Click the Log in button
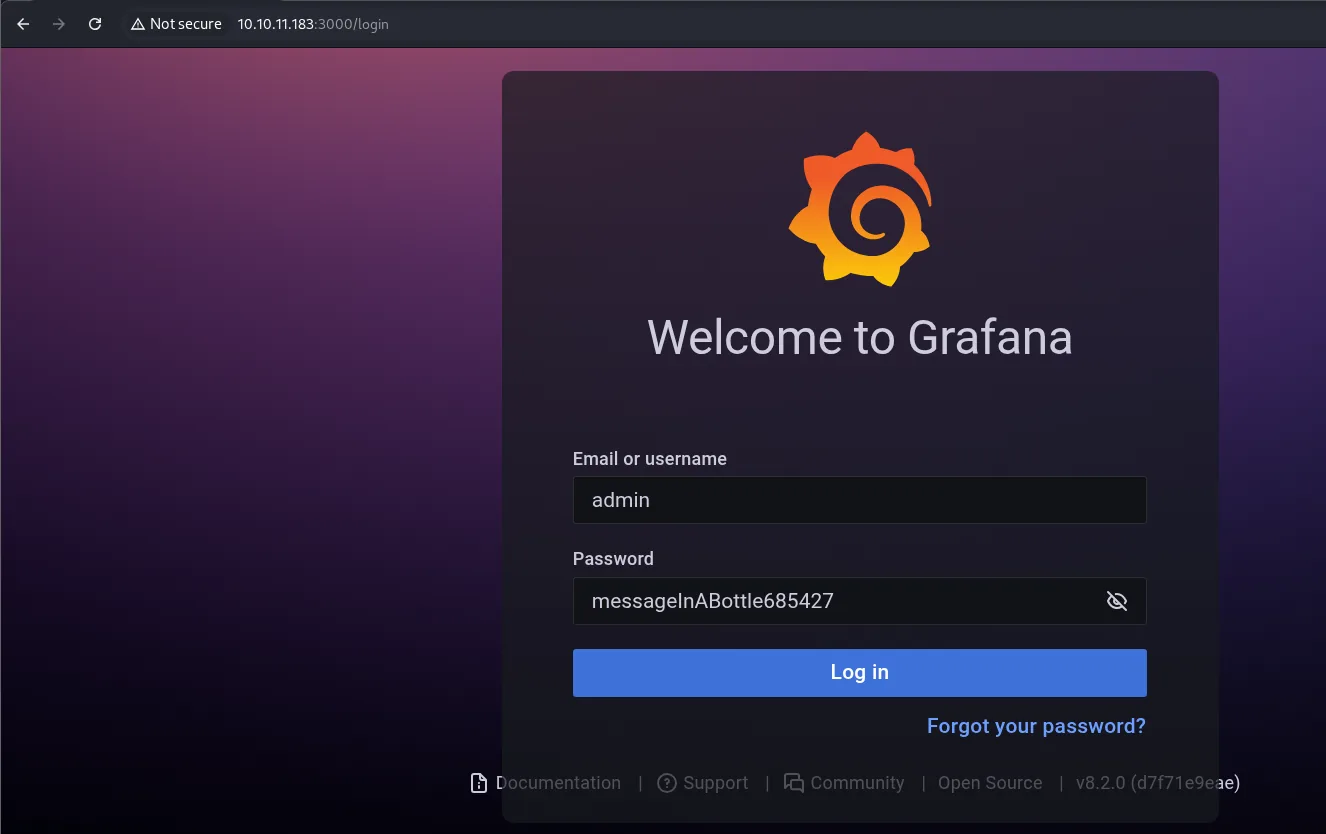Screen dimensions: 1326x834 tap(860, 672)
